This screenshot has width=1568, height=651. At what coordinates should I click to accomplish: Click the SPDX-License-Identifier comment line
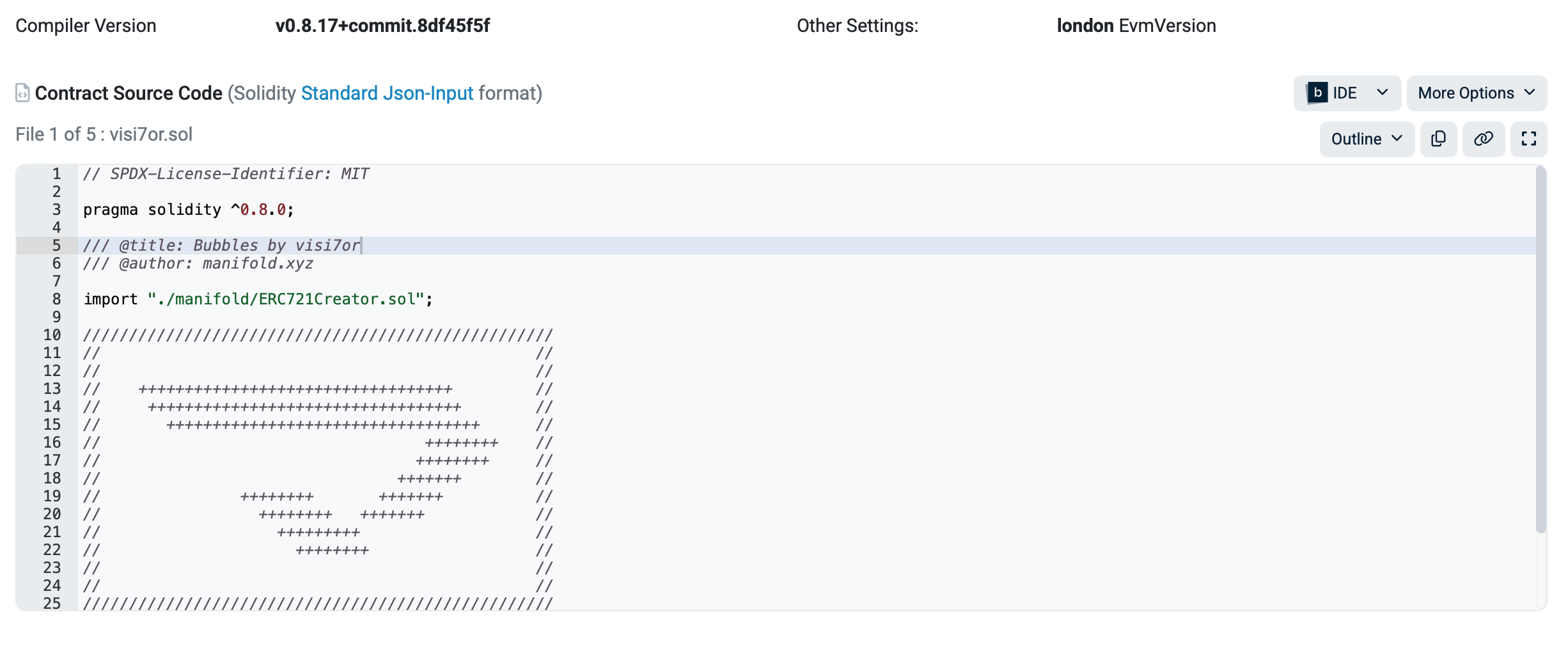click(x=226, y=174)
